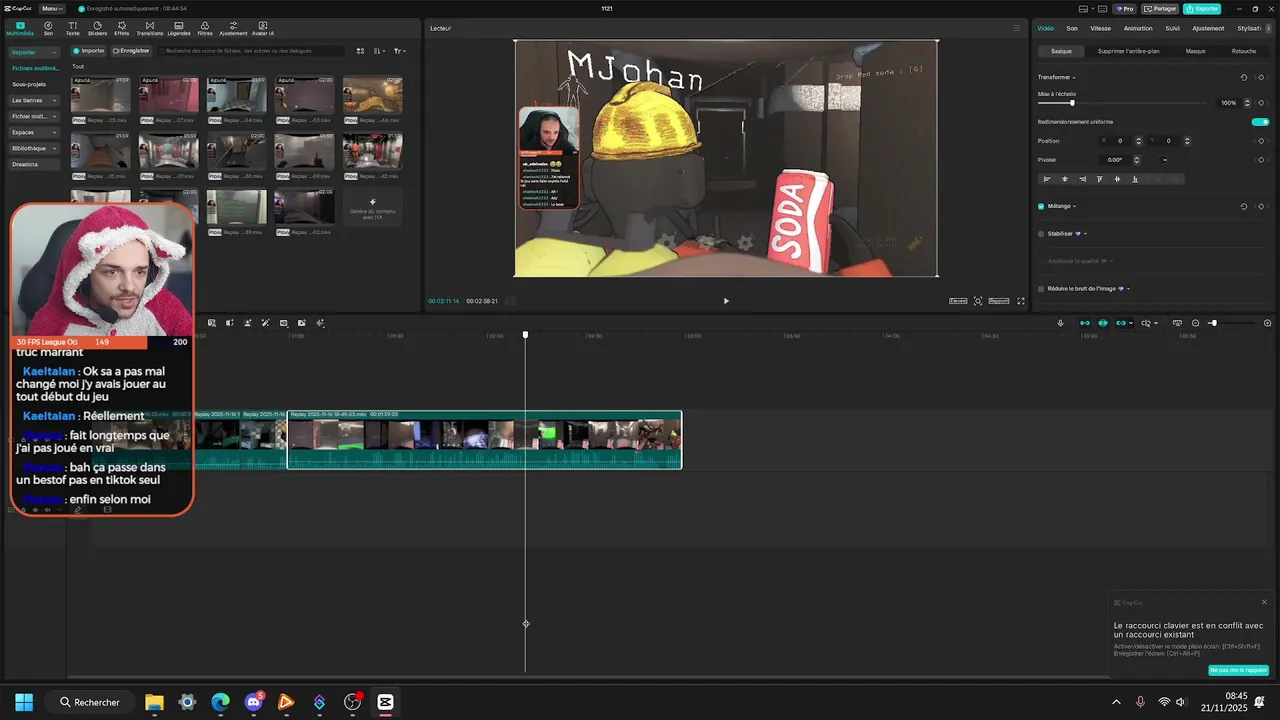Enable Réduire le bruit de l'image
Viewport: 1280px width, 720px height.
click(1041, 289)
